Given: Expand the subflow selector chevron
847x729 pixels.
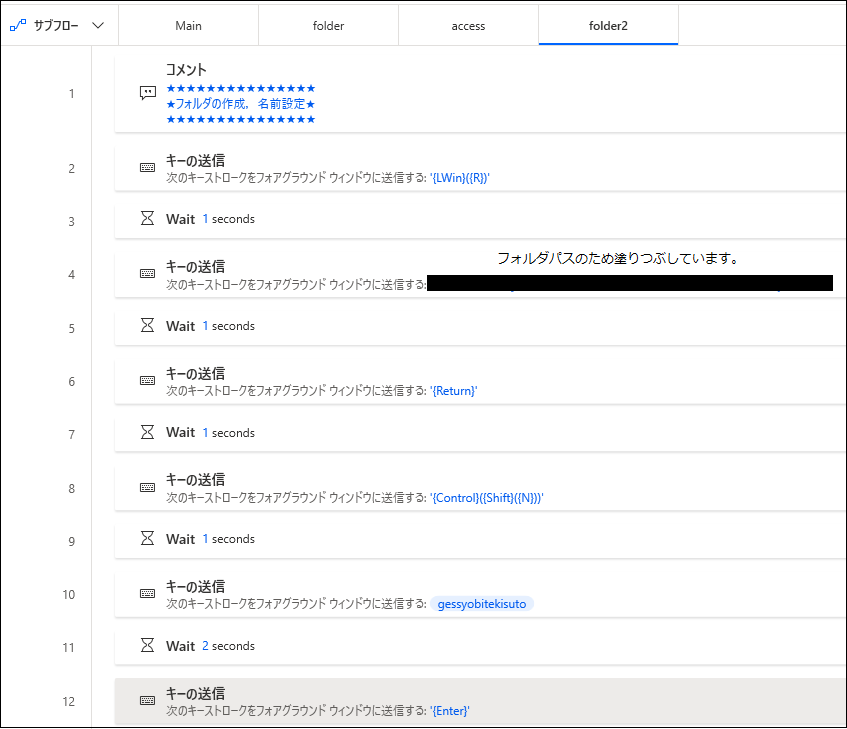Looking at the screenshot, I should coord(98,24).
